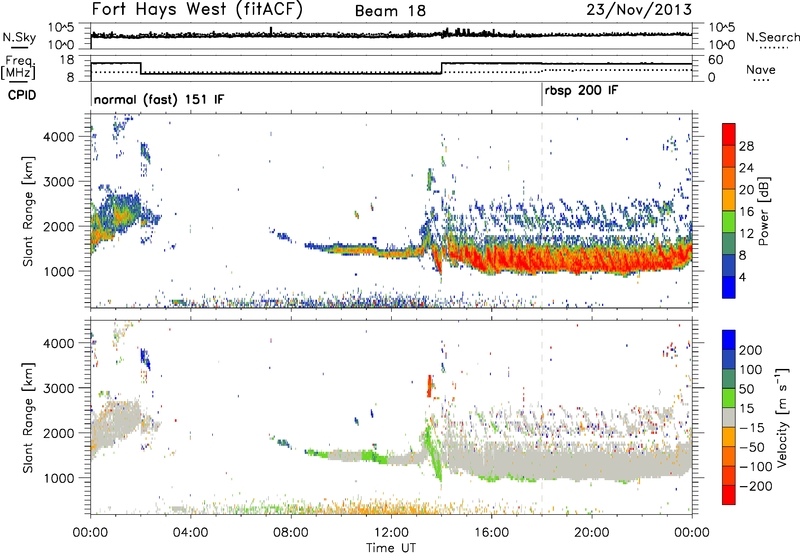Click the 'N.Sky' legend label
The width and height of the screenshot is (800, 554).
coord(19,37)
